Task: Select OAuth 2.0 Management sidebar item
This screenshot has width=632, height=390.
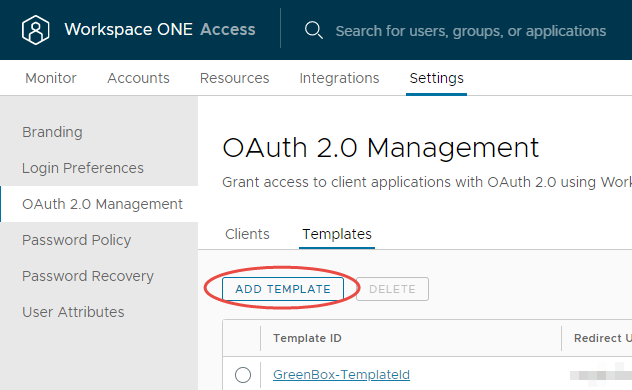Action: tap(99, 204)
